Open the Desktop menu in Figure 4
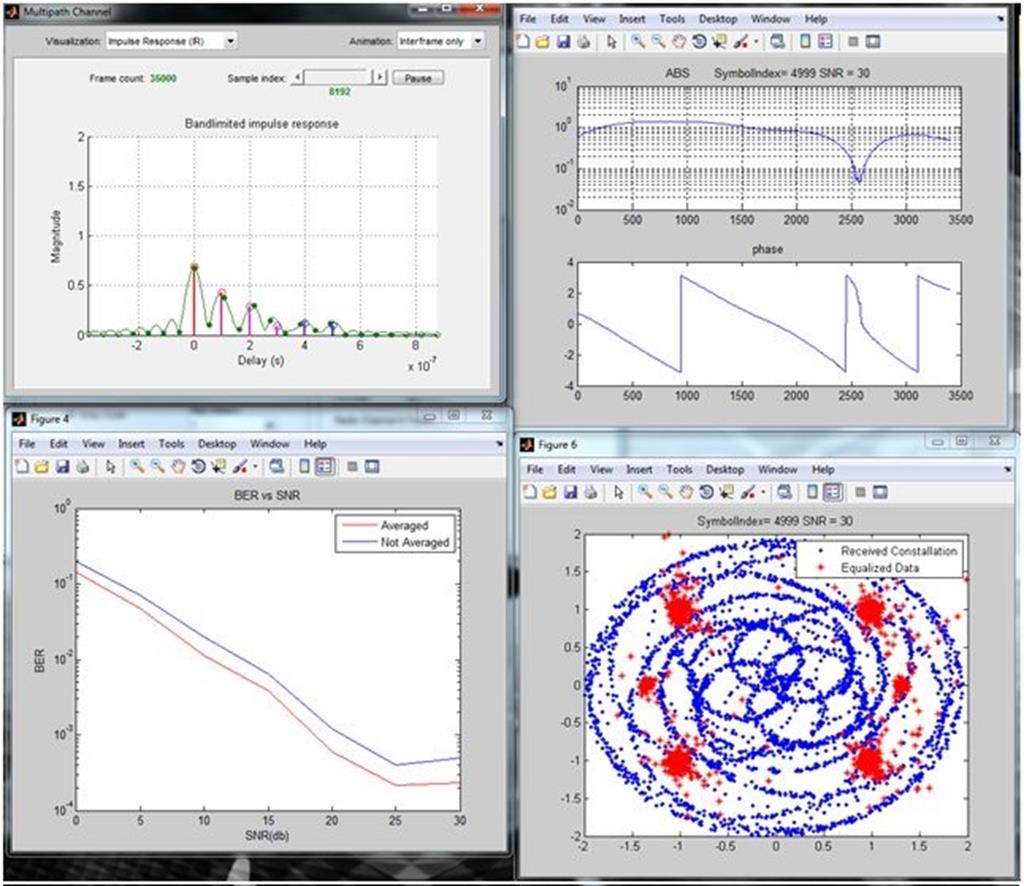 pos(218,443)
